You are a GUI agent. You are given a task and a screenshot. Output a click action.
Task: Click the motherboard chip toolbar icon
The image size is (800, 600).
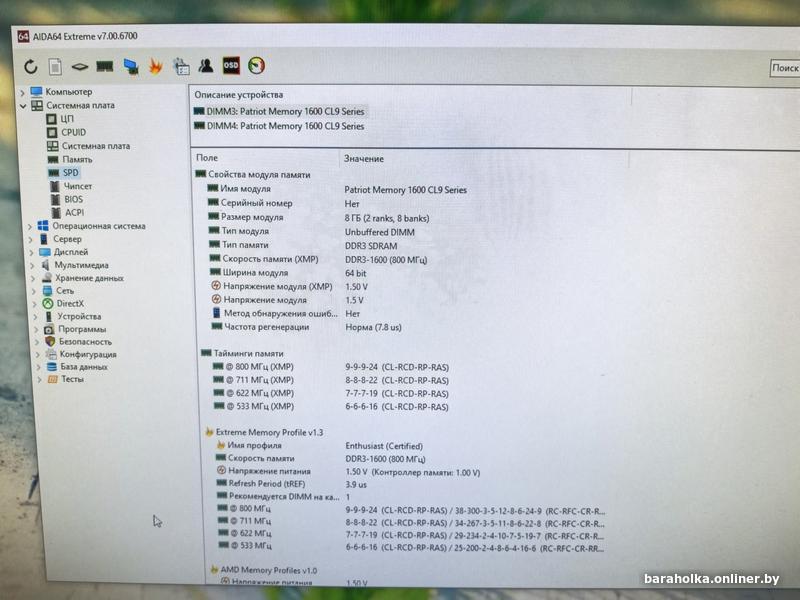[x=80, y=66]
